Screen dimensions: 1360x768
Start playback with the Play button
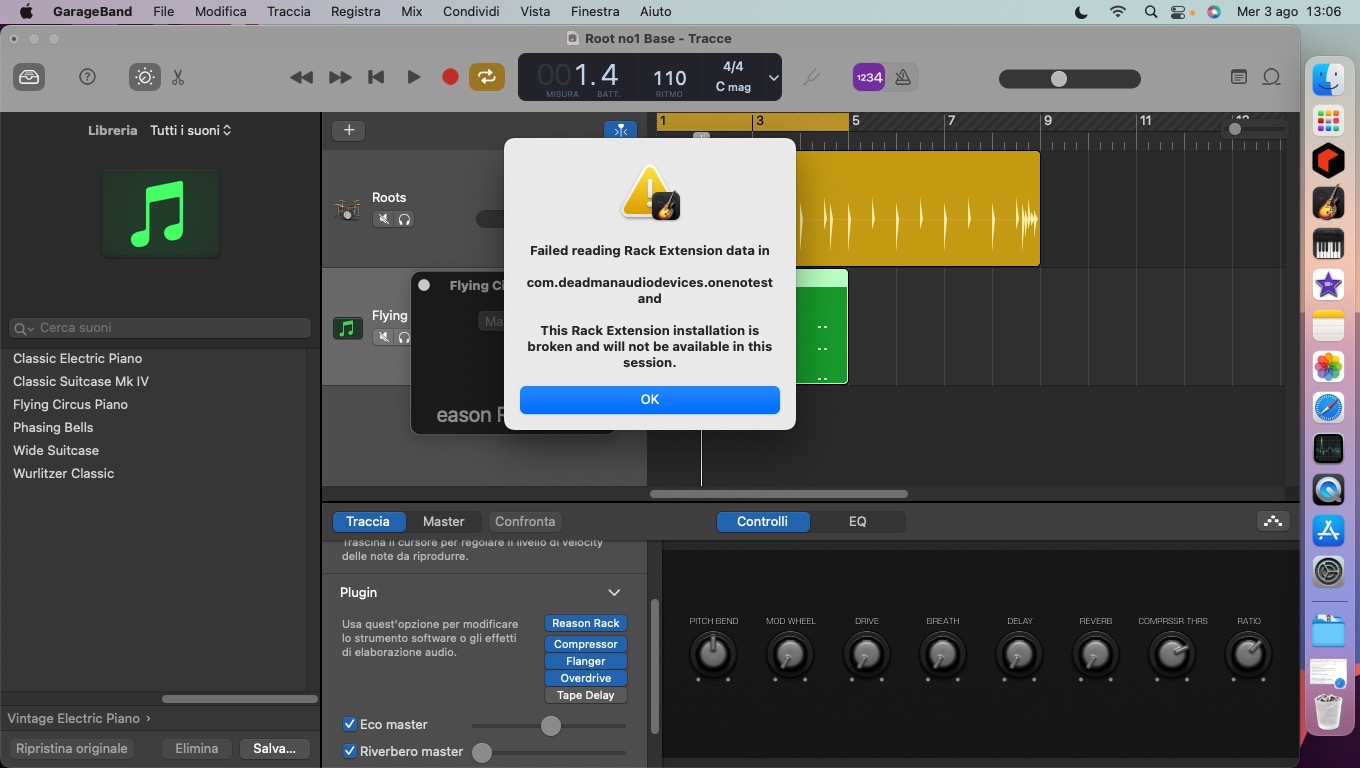click(413, 77)
